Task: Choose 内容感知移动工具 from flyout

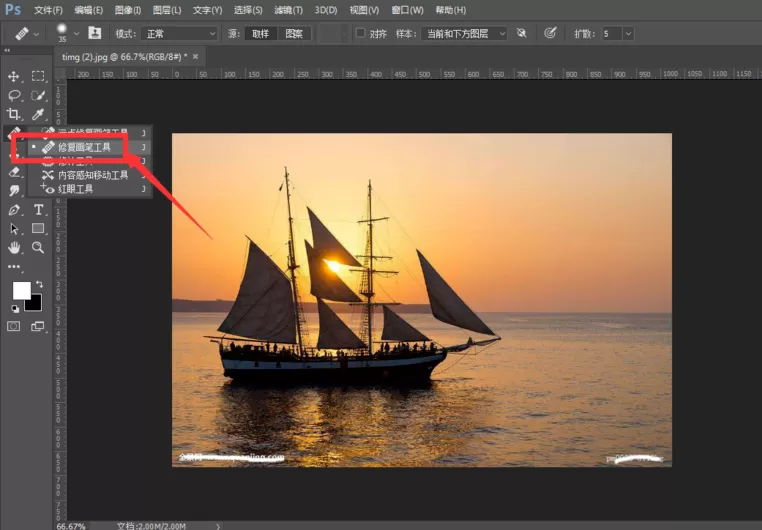Action: pyautogui.click(x=93, y=175)
